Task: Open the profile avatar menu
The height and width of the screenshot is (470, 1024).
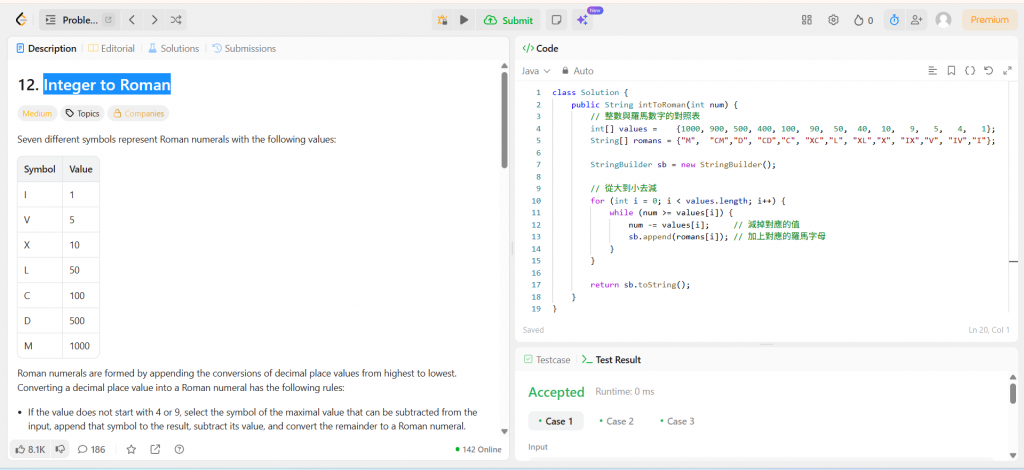Action: 943,20
